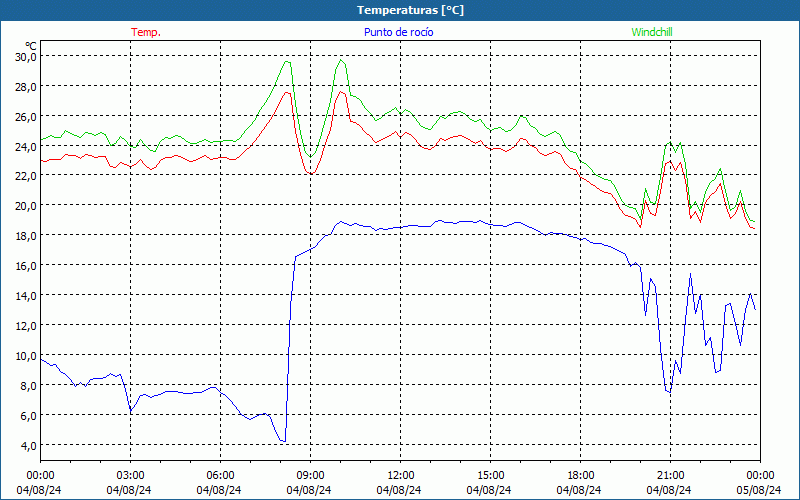800x500 pixels.
Task: Select the blue "Punto de rocío" legend label
Action: [x=398, y=32]
